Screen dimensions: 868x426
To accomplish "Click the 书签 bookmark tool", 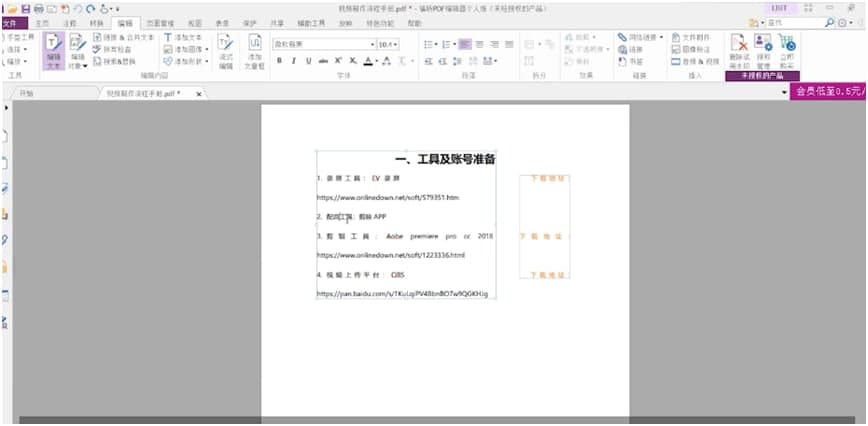I will [x=631, y=61].
